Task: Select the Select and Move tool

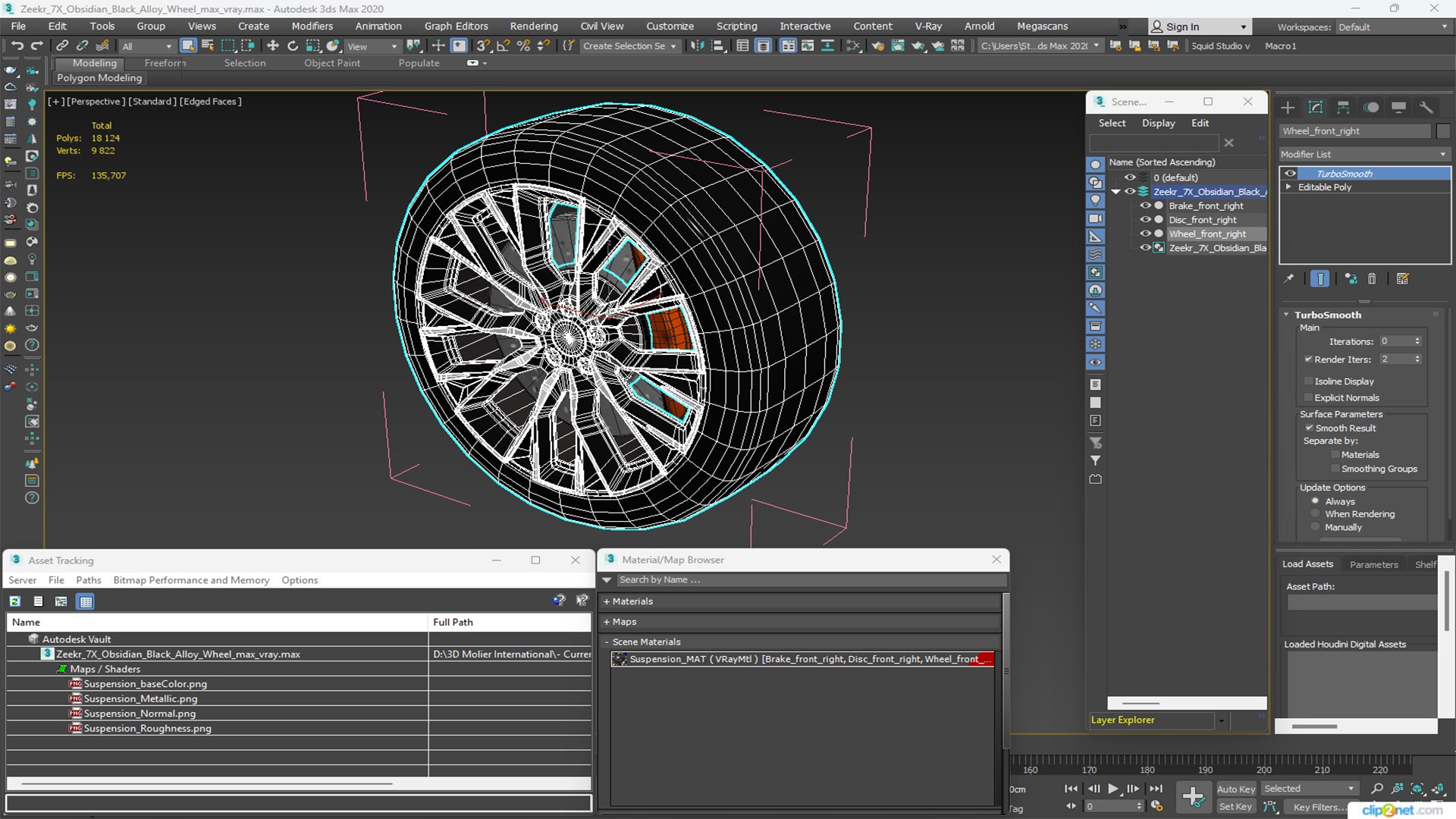Action: (272, 46)
